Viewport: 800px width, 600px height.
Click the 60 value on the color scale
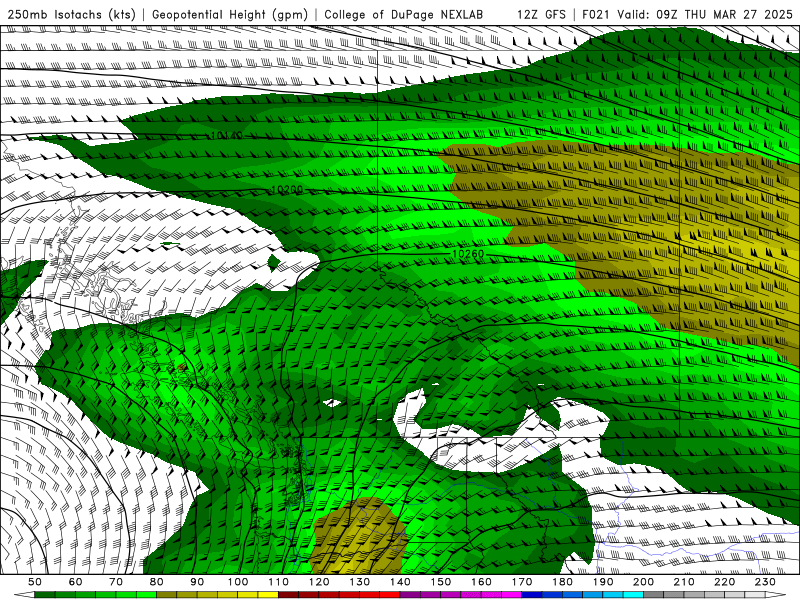76,582
